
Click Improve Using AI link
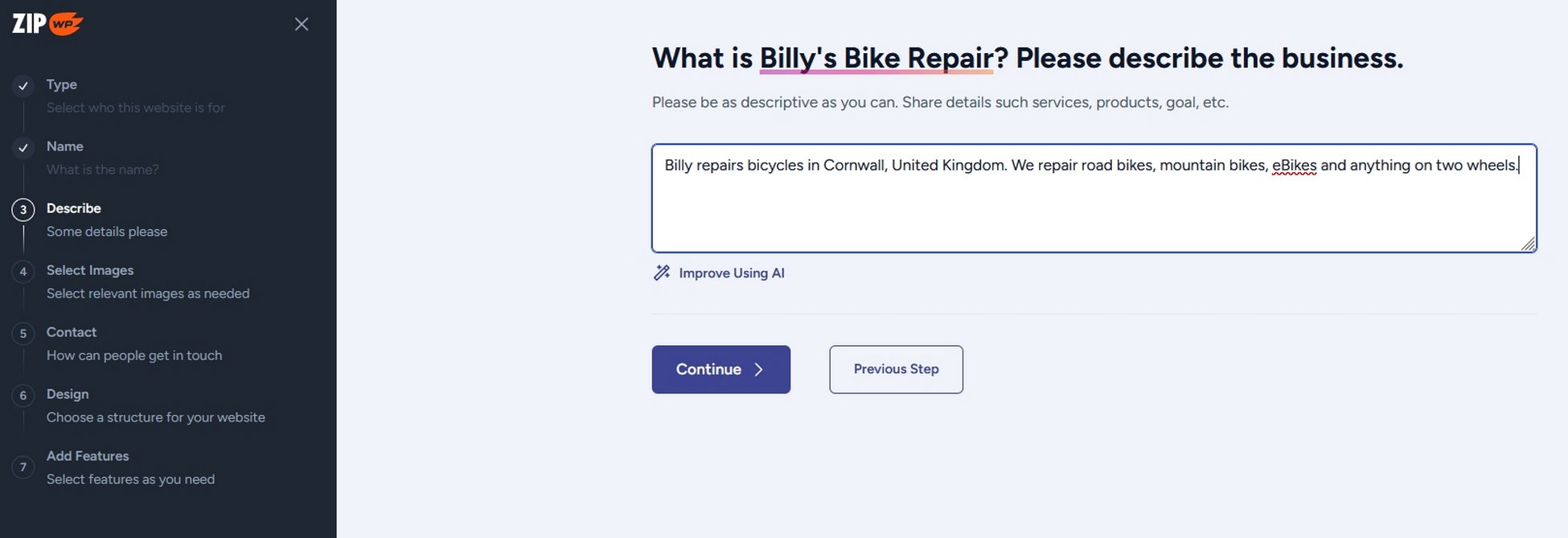731,273
